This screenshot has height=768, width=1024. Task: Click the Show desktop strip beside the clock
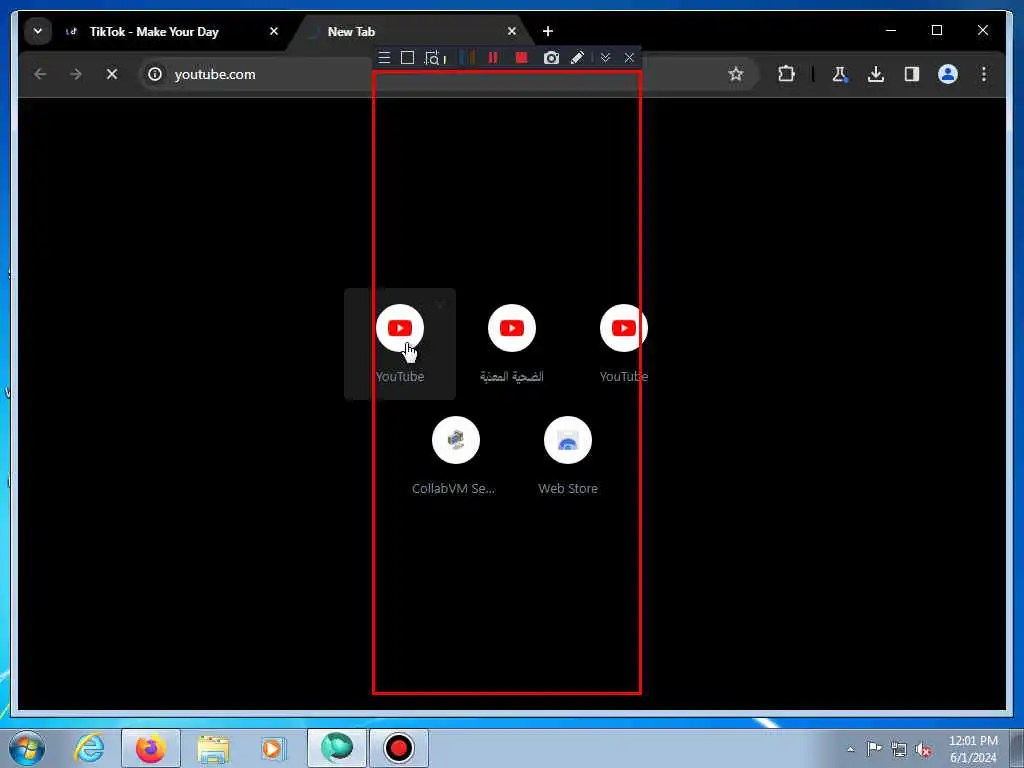[1016, 748]
